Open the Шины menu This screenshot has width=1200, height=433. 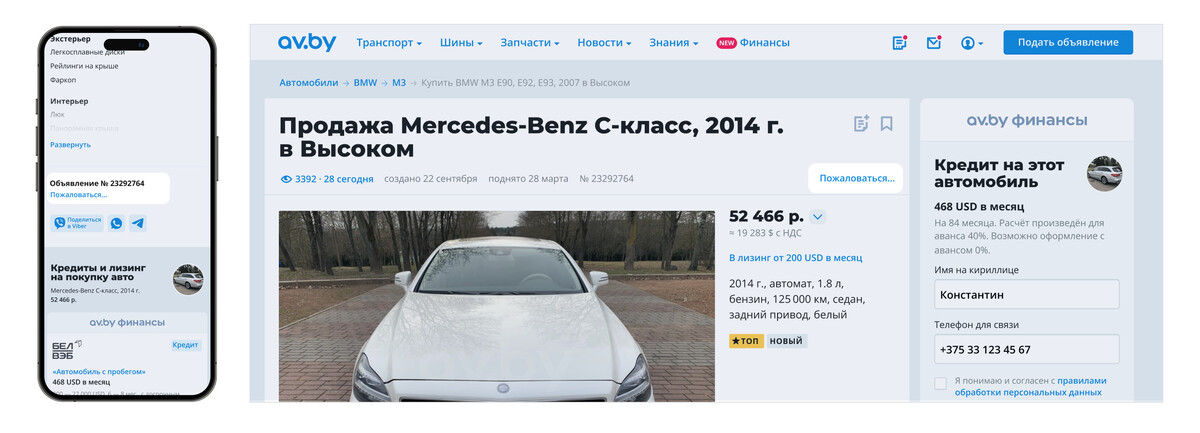click(461, 43)
